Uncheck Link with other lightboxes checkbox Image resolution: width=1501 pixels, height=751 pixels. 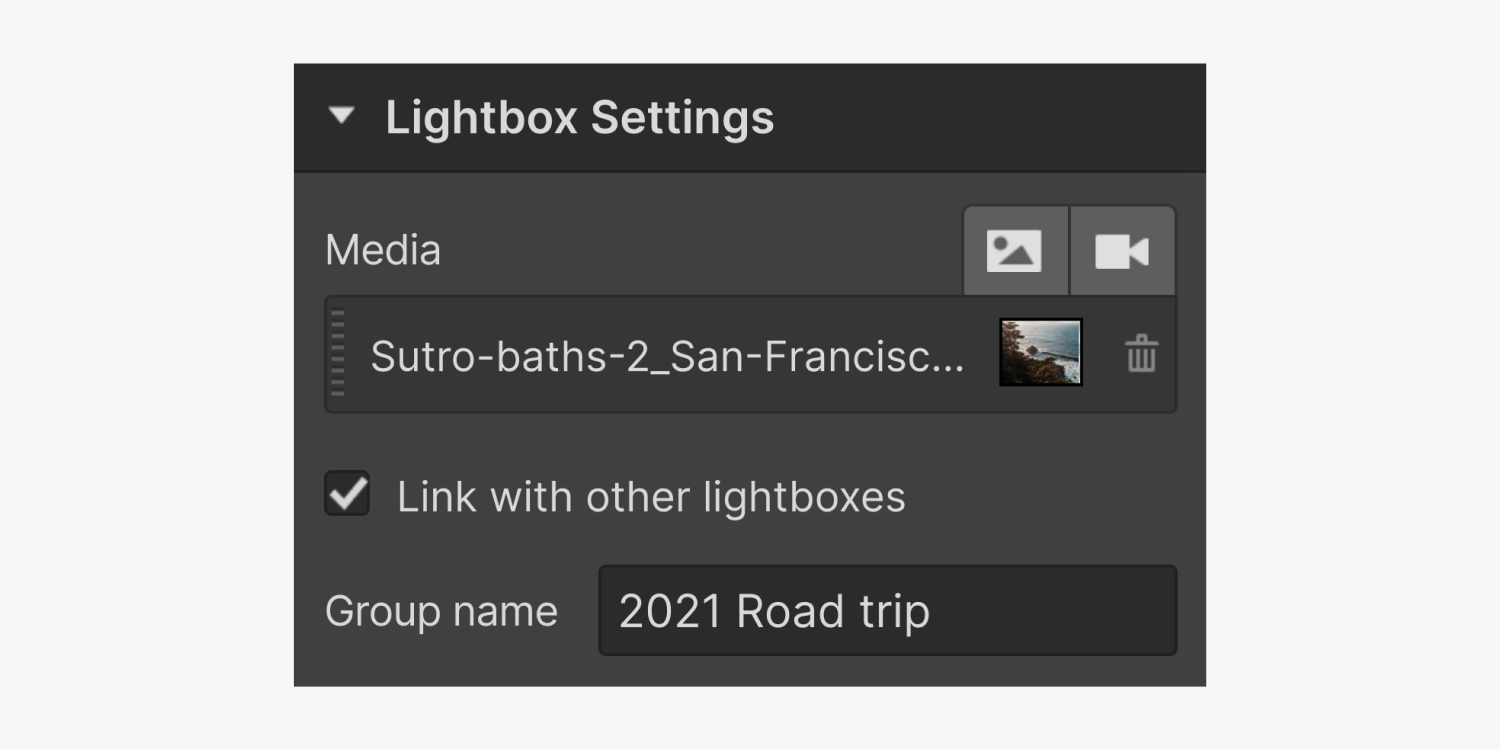[347, 494]
